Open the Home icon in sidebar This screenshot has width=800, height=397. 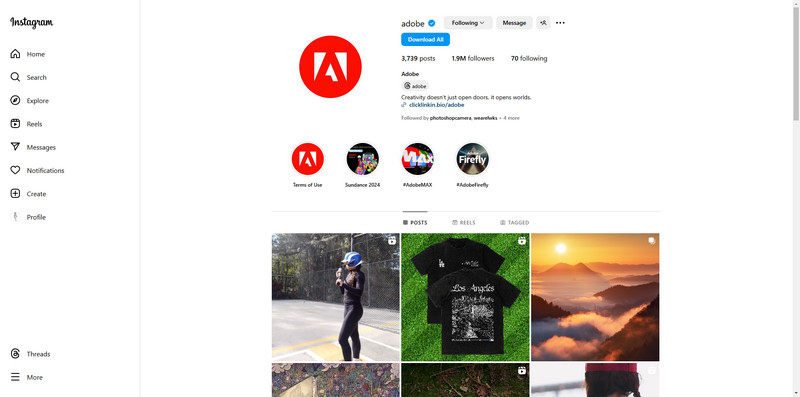pos(15,54)
